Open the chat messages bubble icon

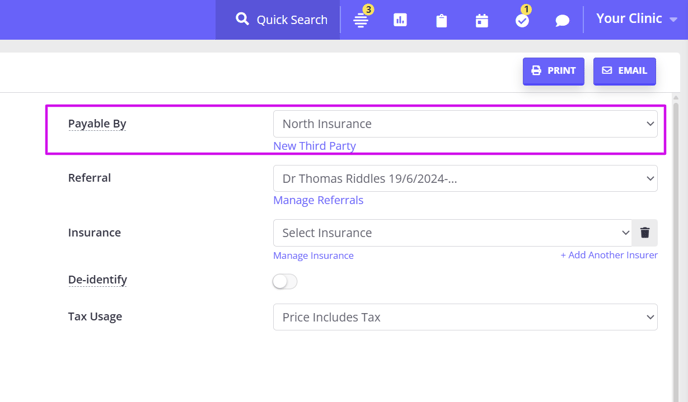tap(562, 21)
